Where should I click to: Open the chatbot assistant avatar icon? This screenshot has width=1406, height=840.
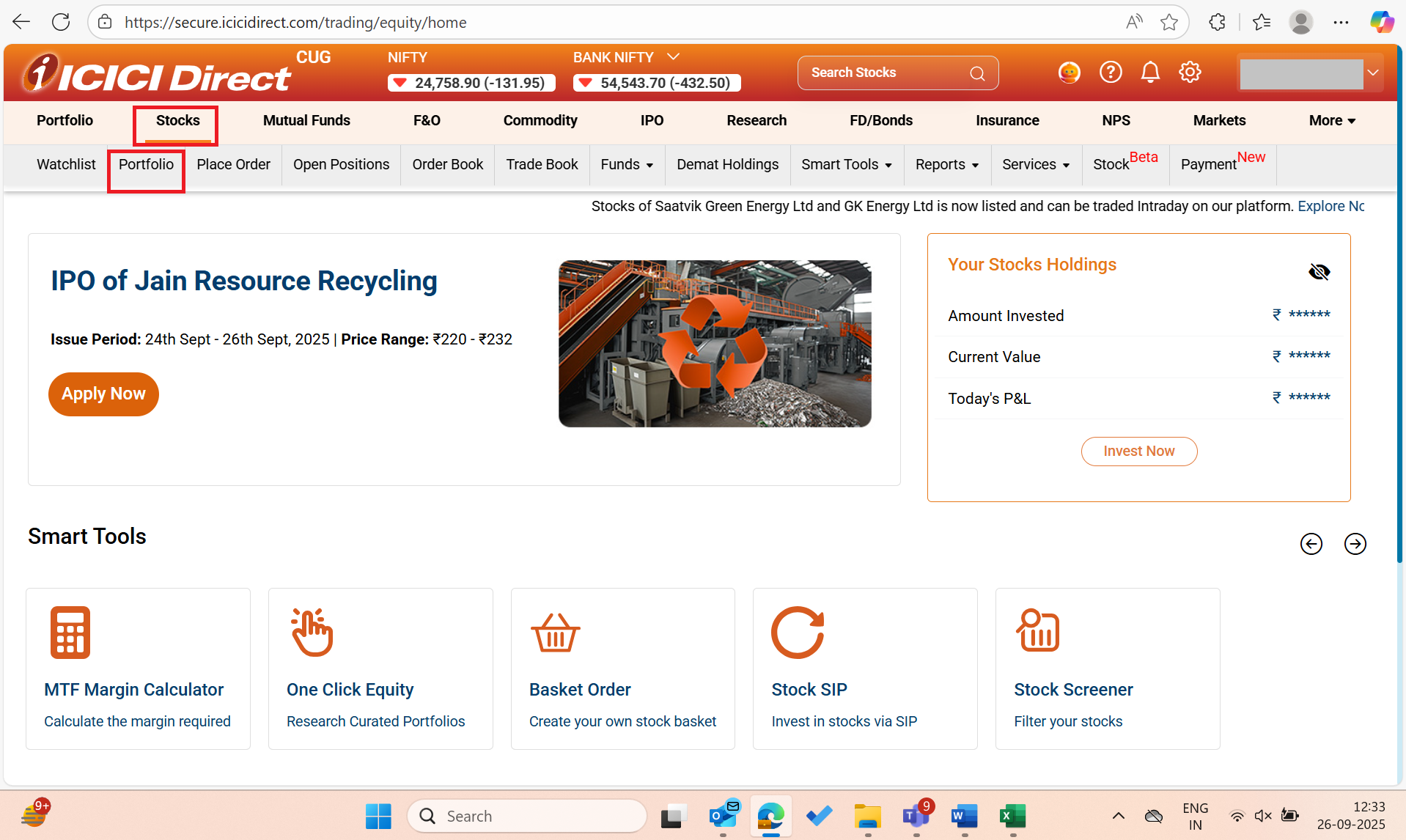1070,73
